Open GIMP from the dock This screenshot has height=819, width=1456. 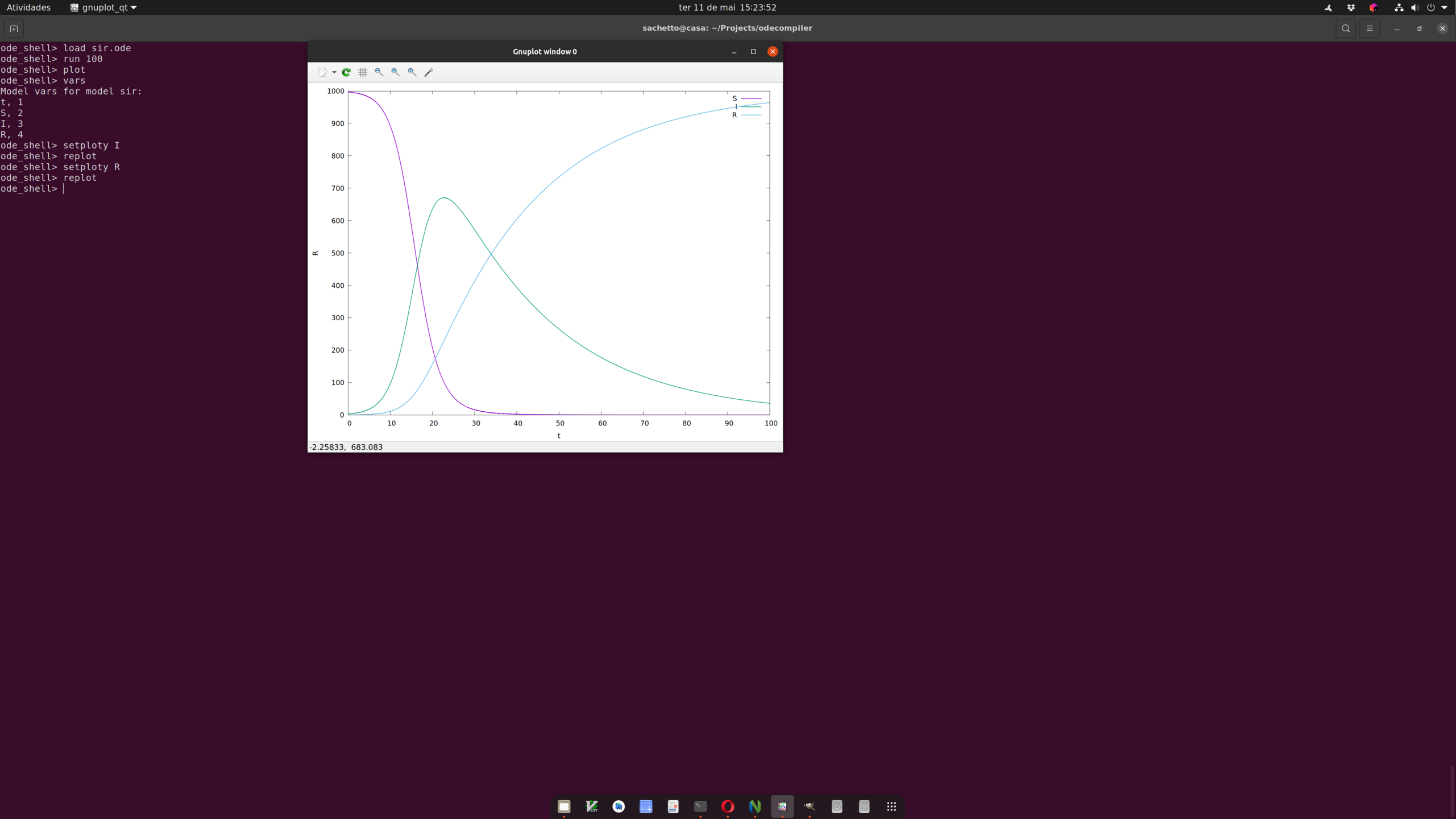tap(810, 806)
